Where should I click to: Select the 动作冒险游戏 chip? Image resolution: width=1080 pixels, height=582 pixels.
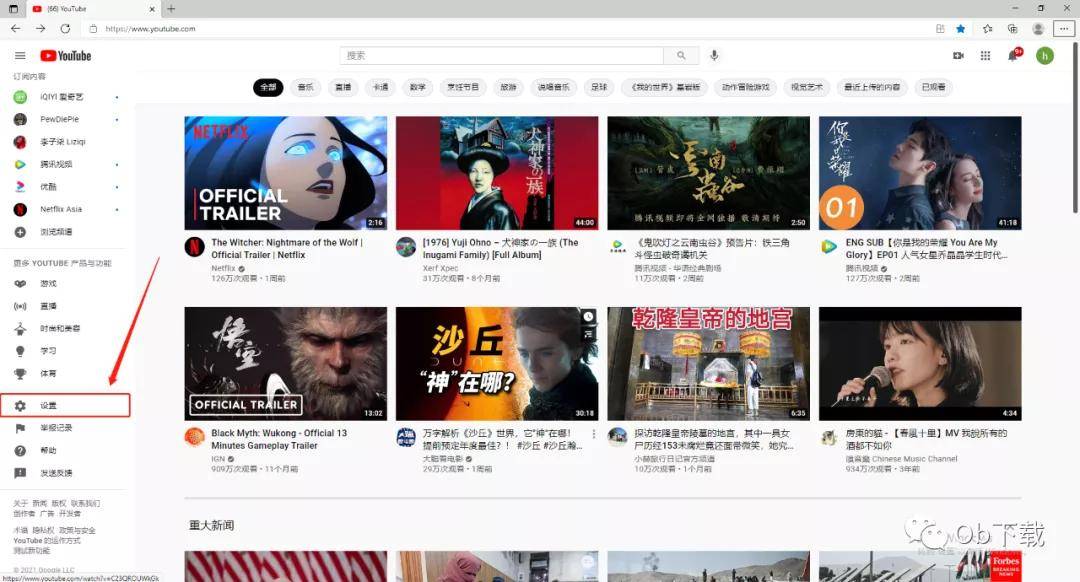pos(746,87)
